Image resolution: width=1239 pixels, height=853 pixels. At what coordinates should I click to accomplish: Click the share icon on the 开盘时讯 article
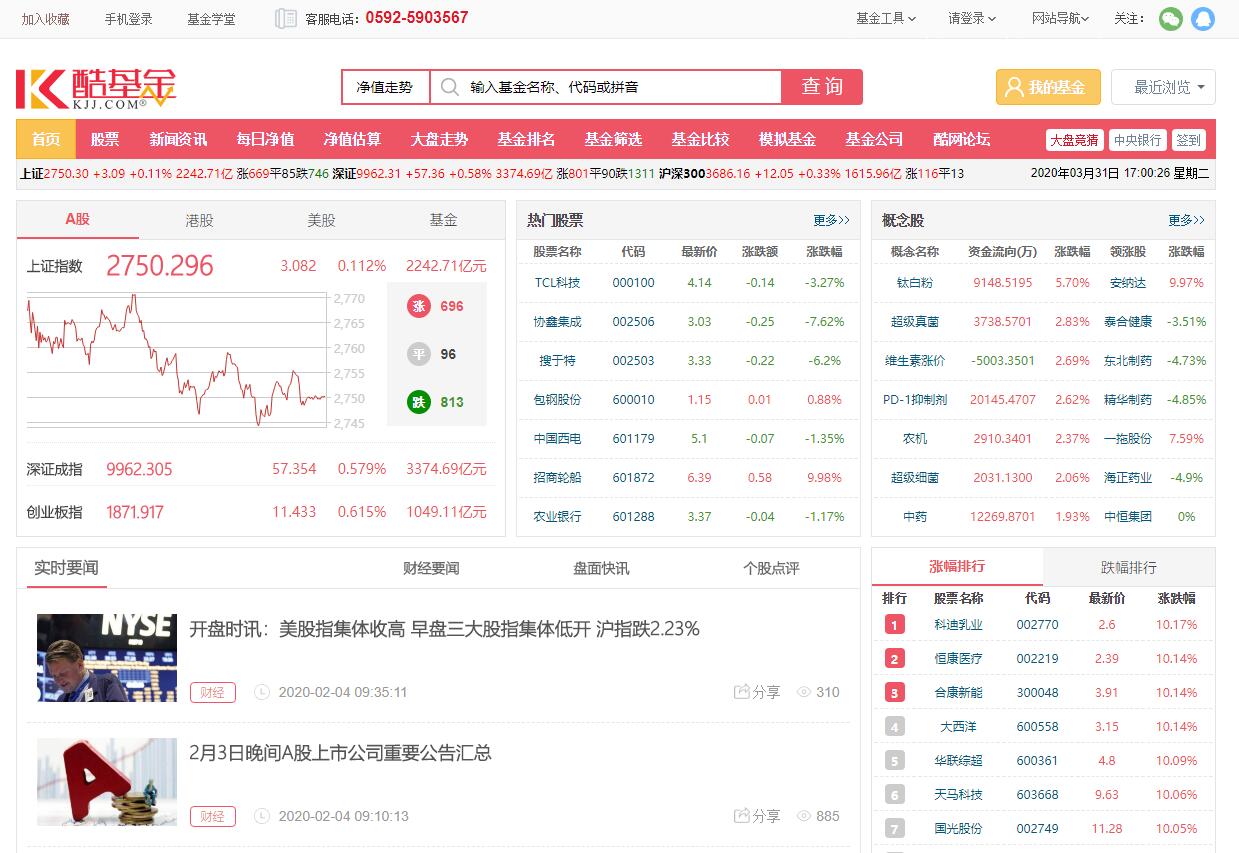coord(742,692)
